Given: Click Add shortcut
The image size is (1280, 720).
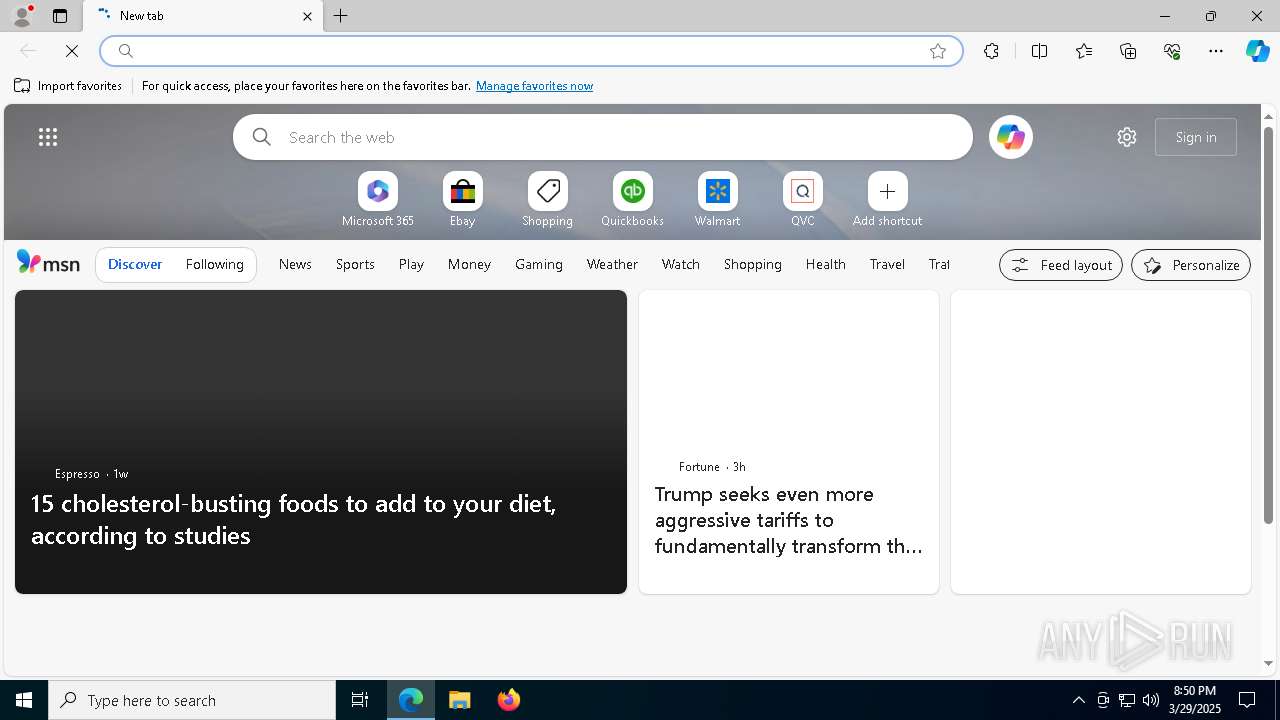Looking at the screenshot, I should point(888,200).
